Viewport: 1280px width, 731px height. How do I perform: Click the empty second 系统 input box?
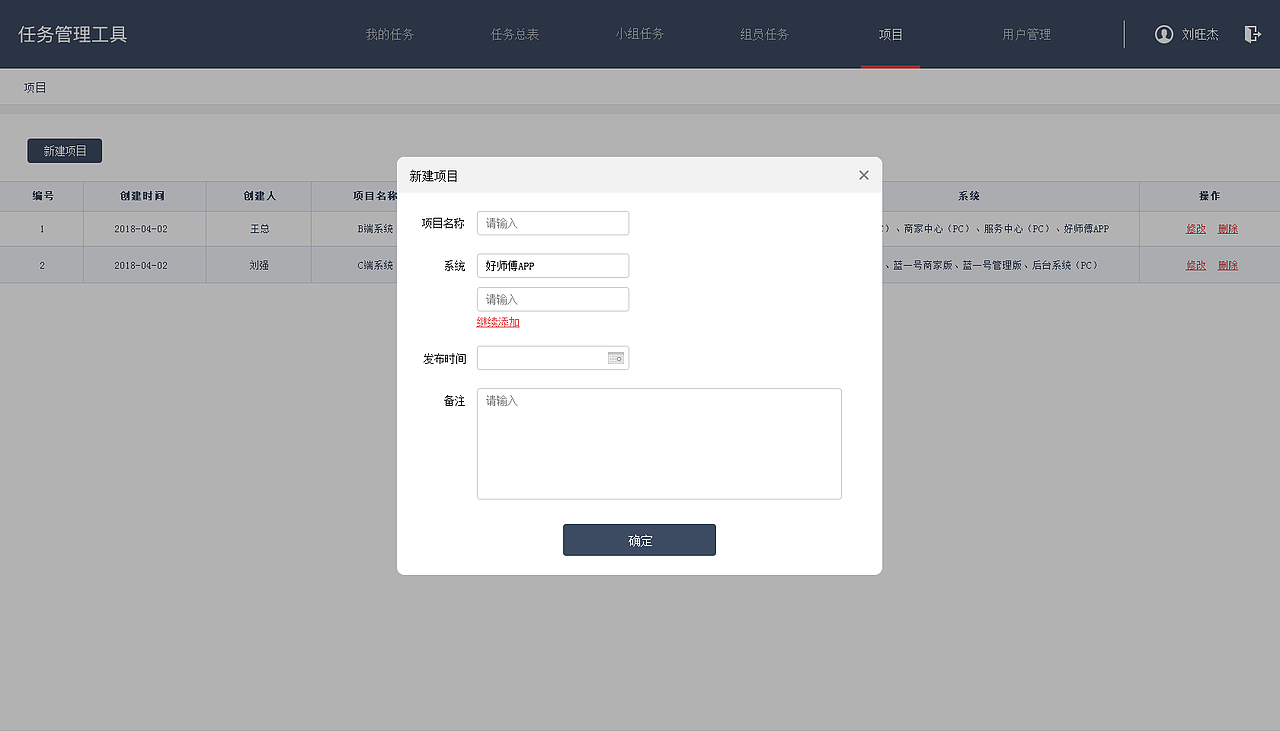click(x=552, y=299)
